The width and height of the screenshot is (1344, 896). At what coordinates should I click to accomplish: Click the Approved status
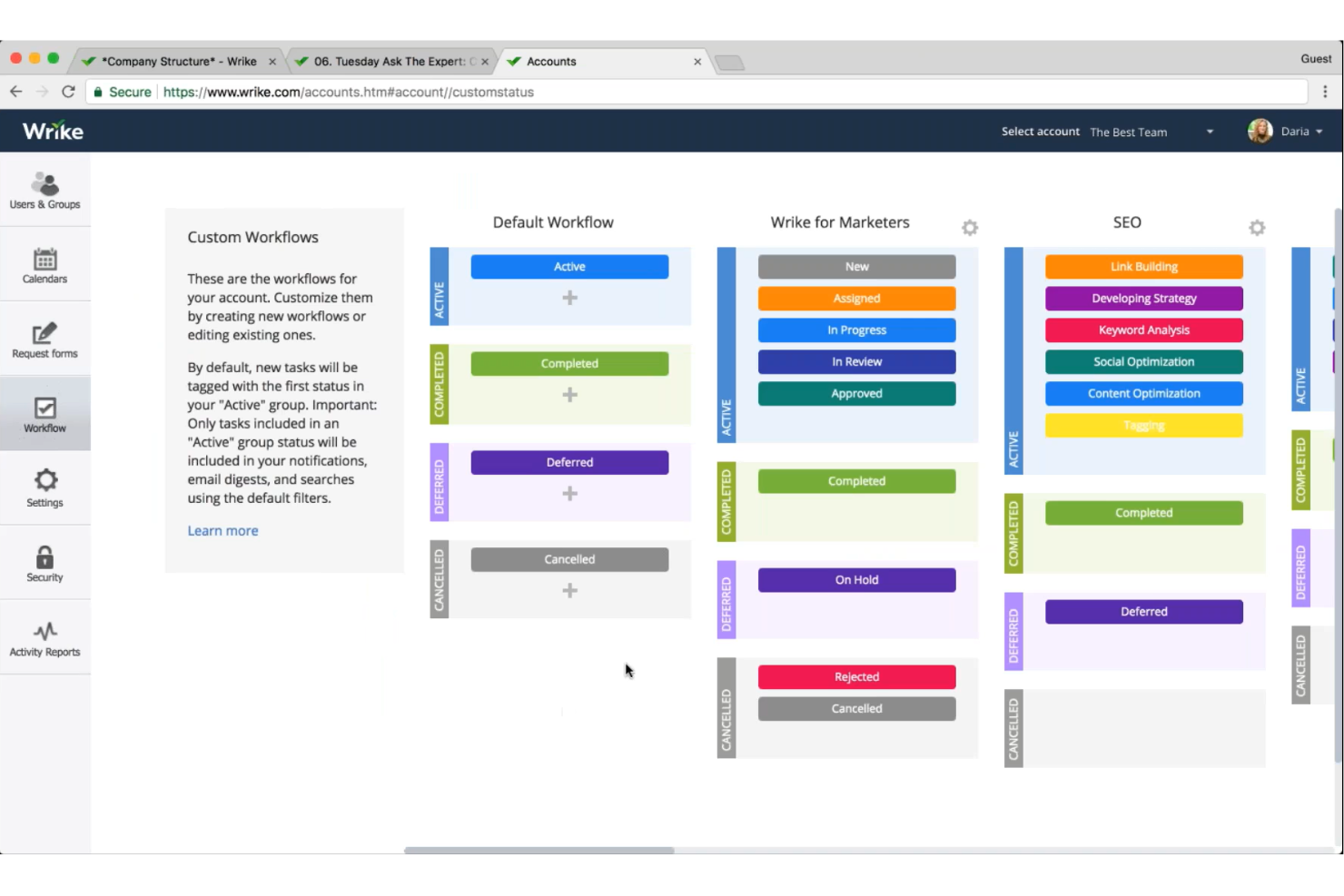point(856,394)
